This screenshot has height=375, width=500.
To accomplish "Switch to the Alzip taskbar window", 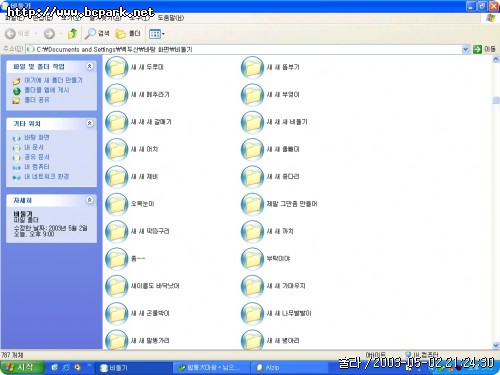I will click(x=288, y=368).
